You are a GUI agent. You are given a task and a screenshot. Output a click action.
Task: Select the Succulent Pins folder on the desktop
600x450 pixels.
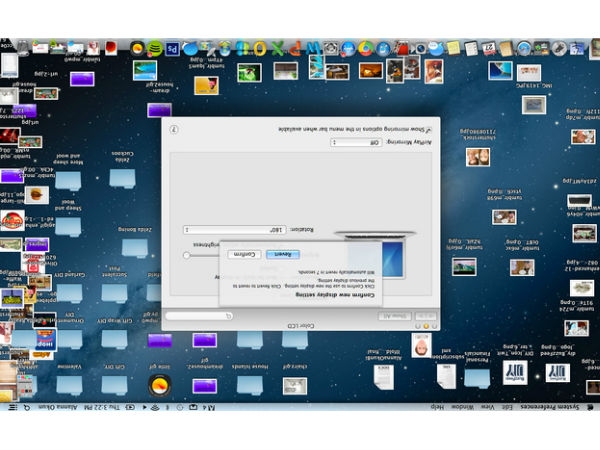tap(114, 293)
